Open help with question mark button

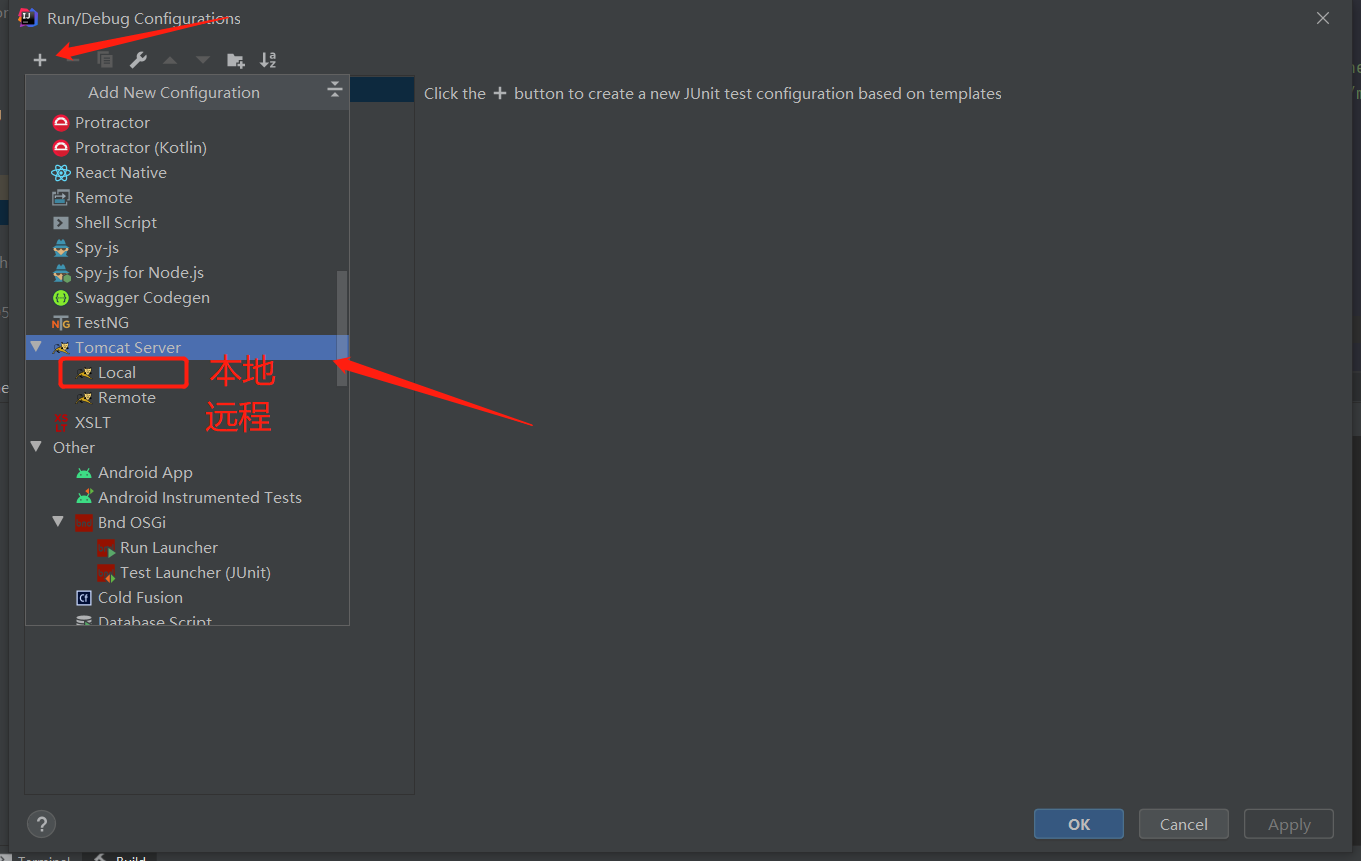pyautogui.click(x=41, y=824)
